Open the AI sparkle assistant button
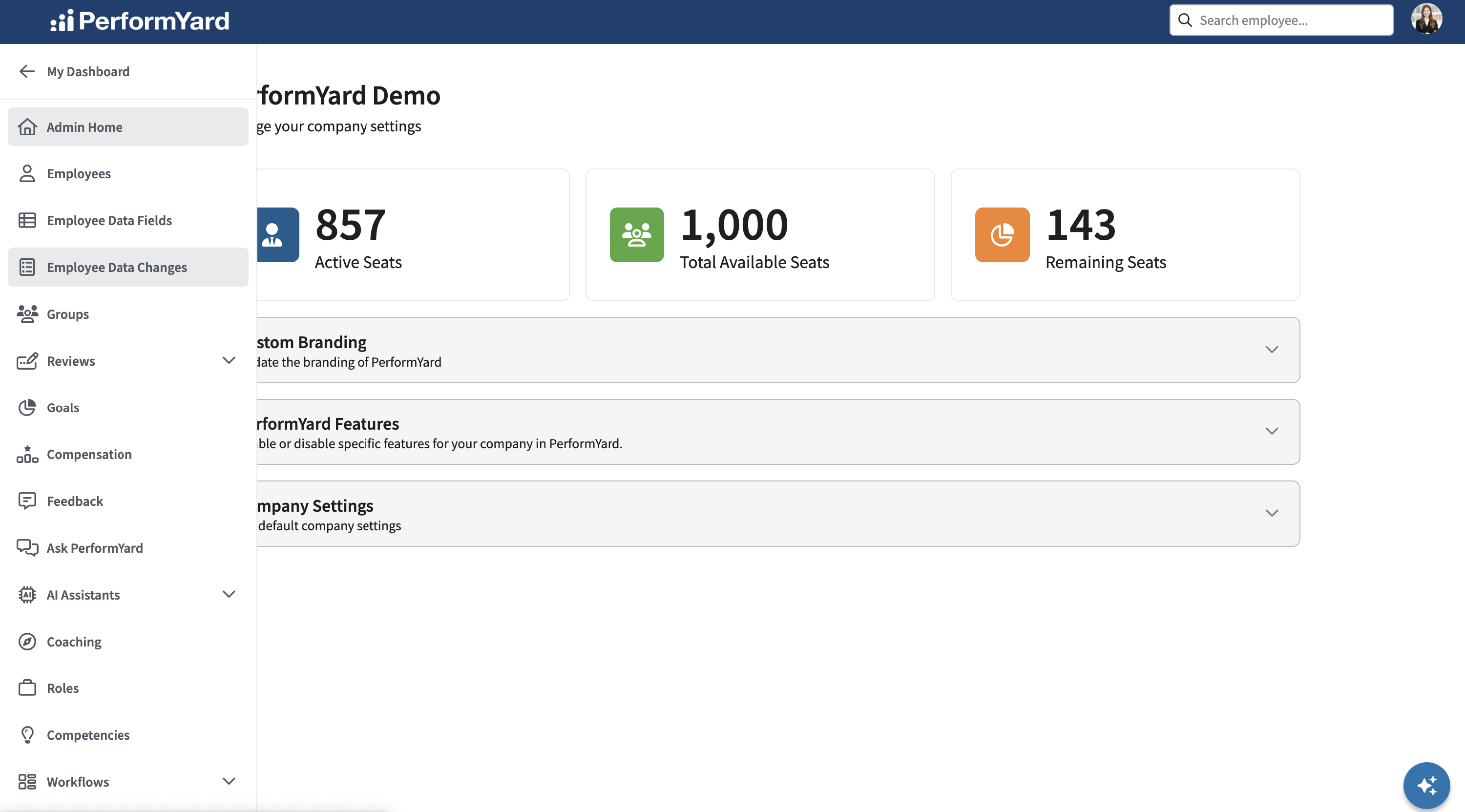 click(x=1426, y=785)
